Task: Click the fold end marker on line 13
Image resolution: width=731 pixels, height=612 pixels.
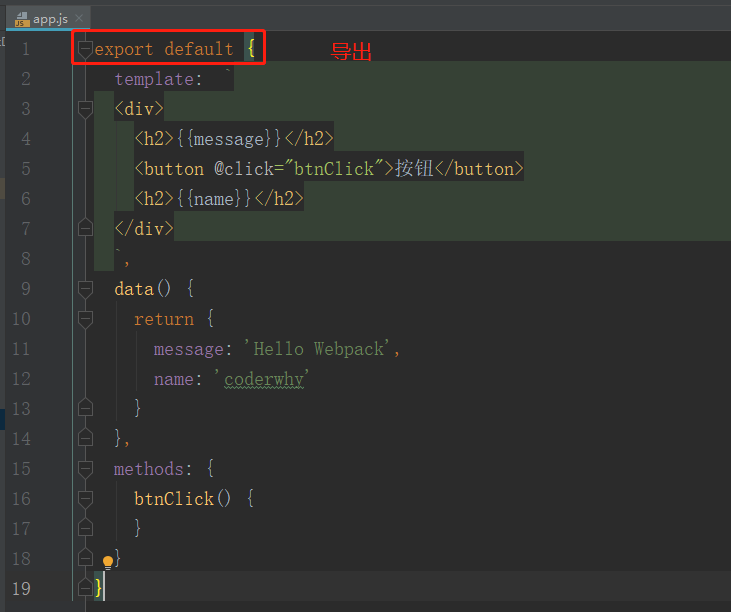Action: pos(85,408)
